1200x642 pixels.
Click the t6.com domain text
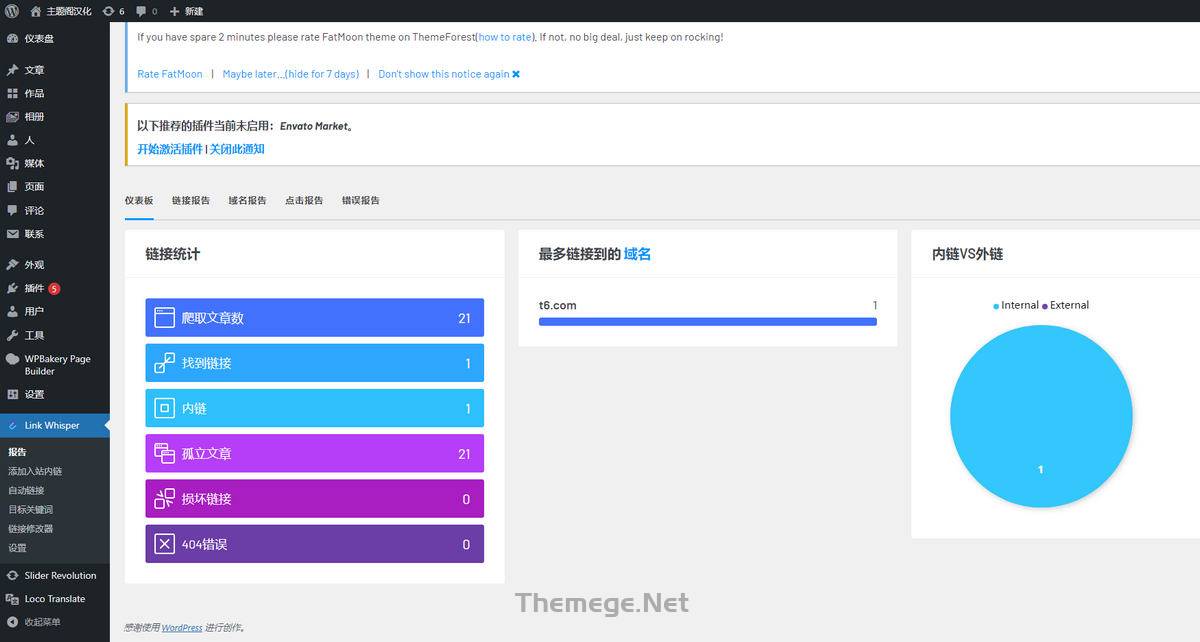click(x=558, y=305)
